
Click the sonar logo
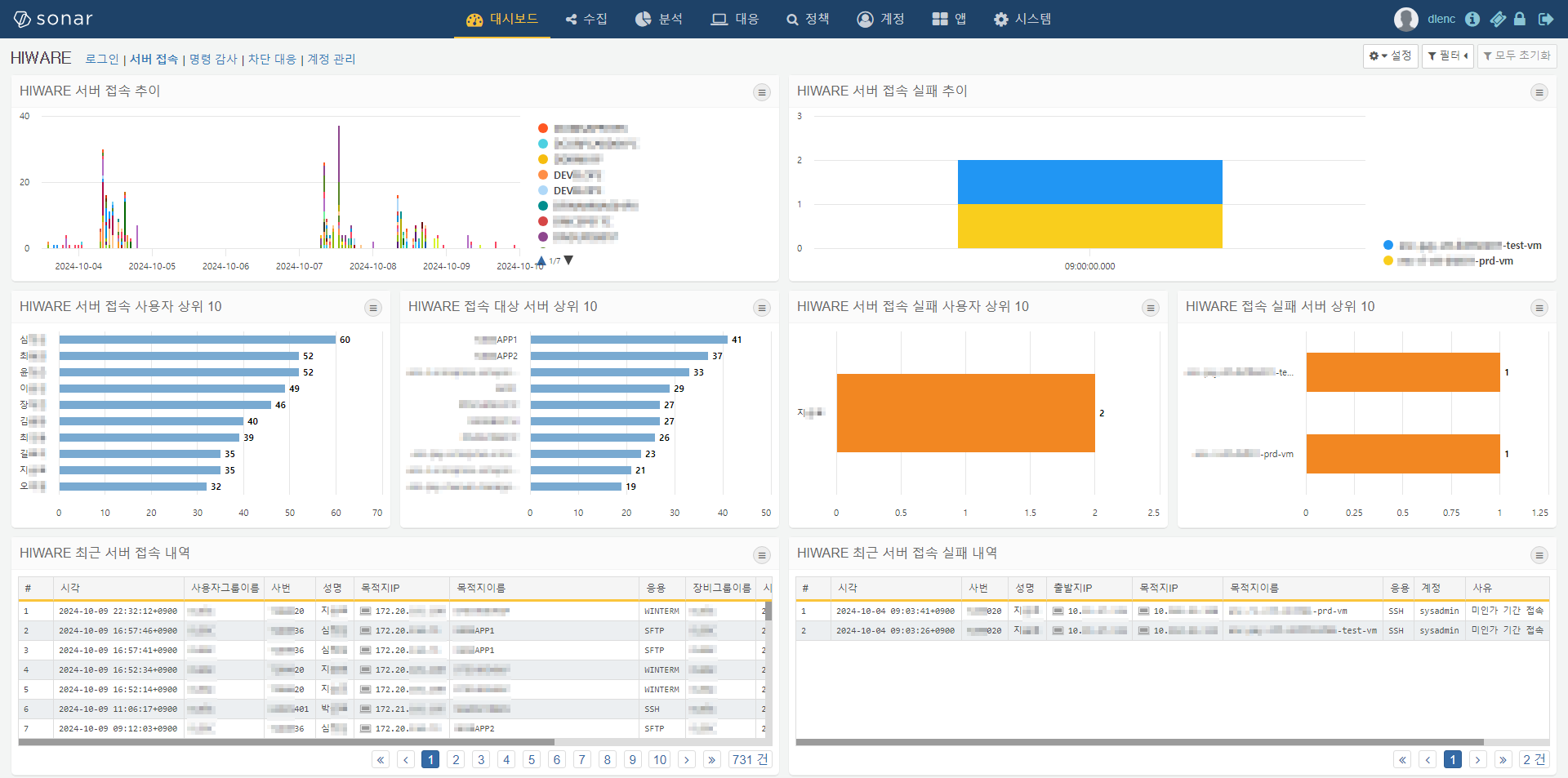pos(53,19)
